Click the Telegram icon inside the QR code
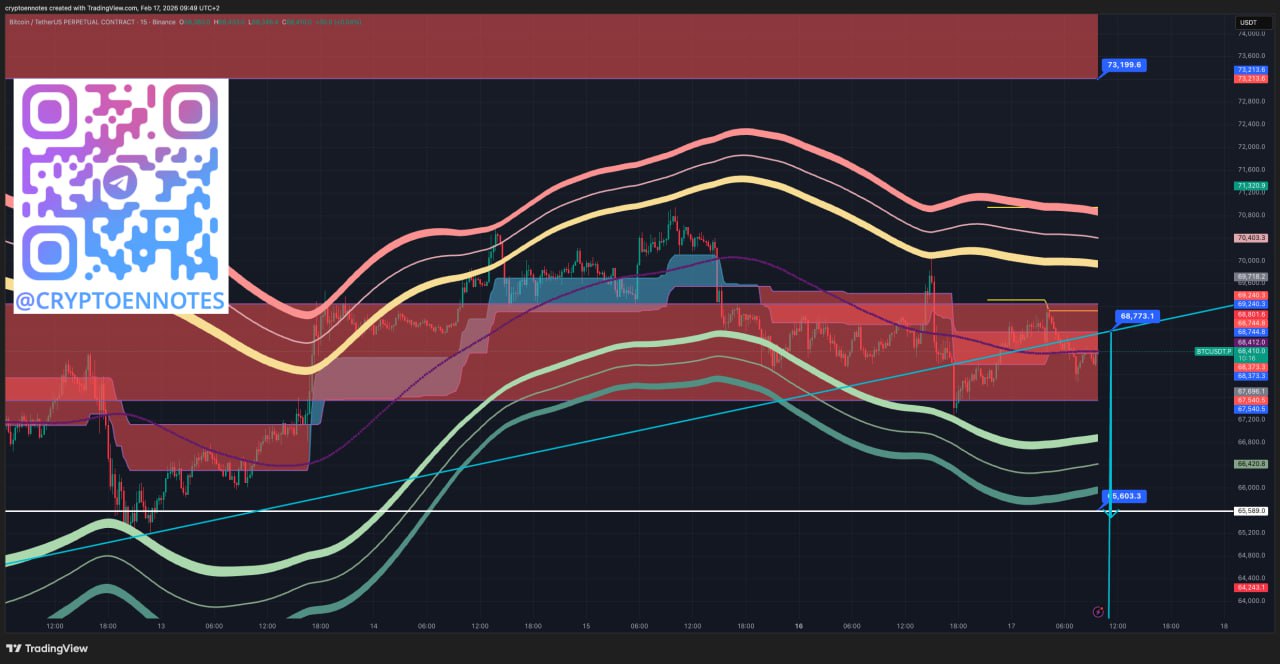This screenshot has height=664, width=1280. point(121,184)
